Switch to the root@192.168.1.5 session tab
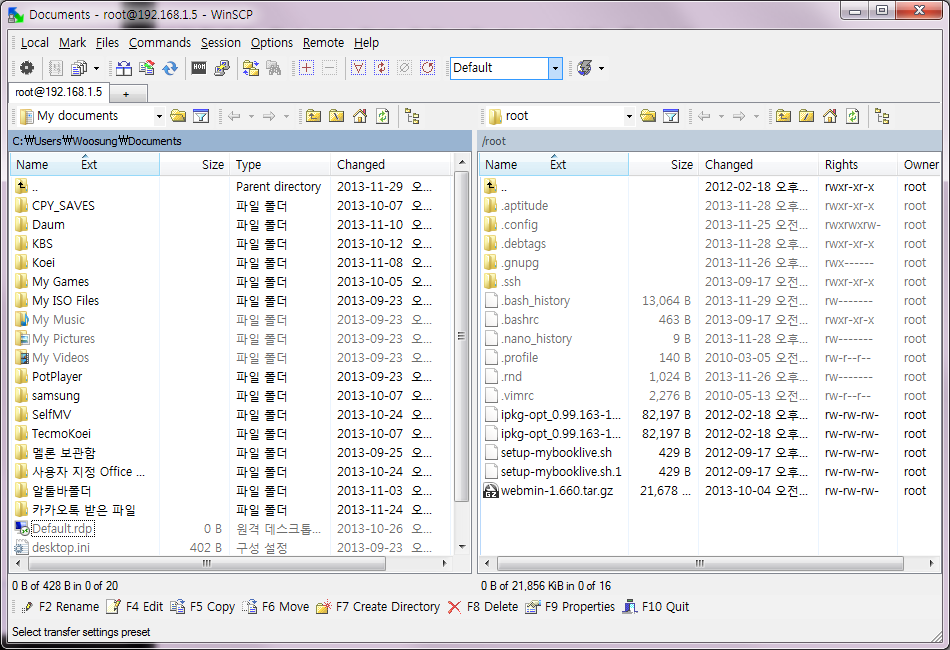 click(58, 92)
